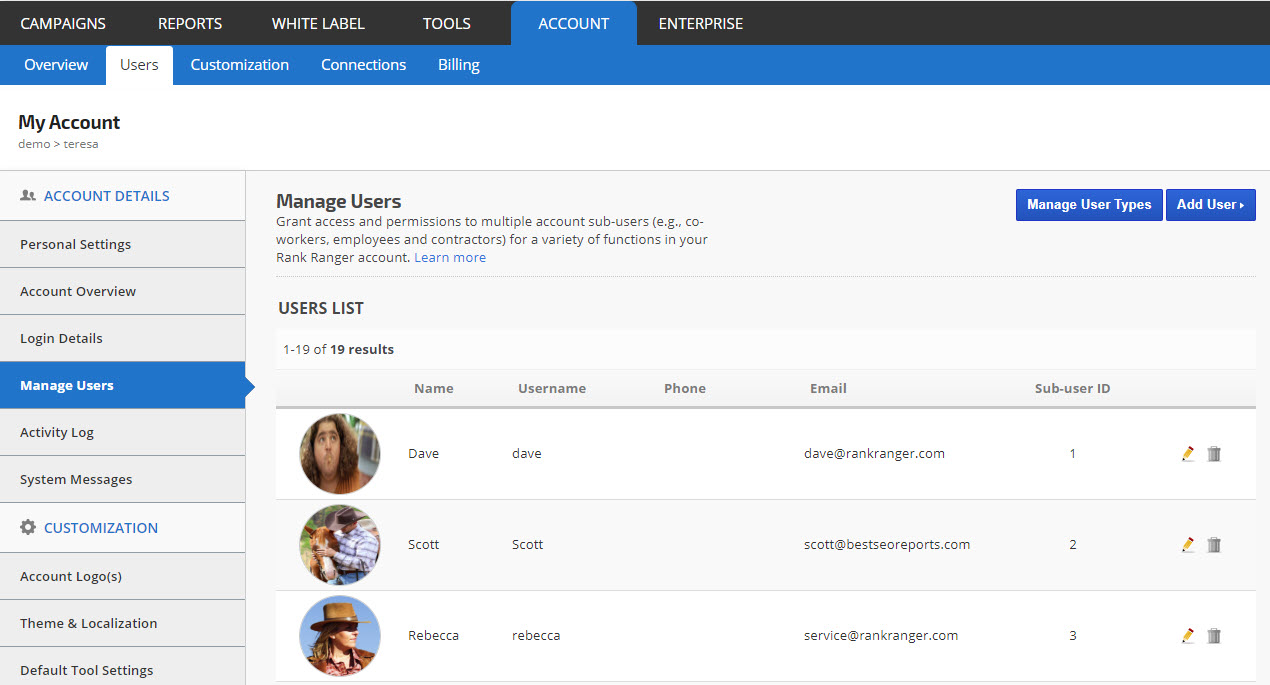This screenshot has width=1270, height=685.
Task: Click trash icon in Scott's row
Action: point(1214,545)
